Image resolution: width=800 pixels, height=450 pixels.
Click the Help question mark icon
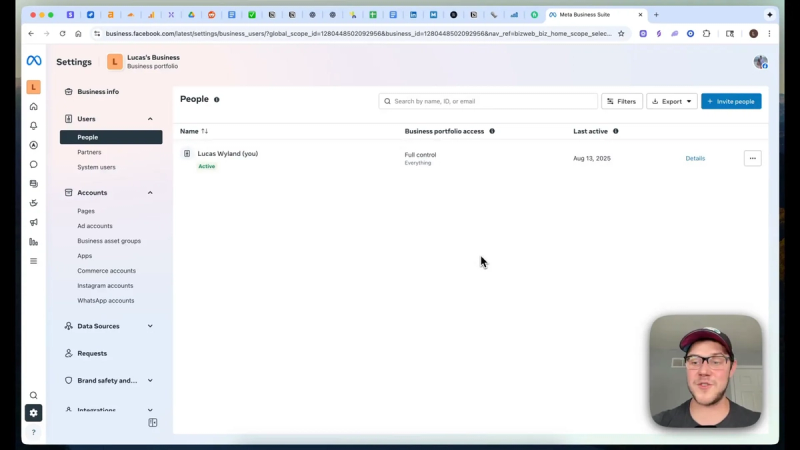pos(34,433)
